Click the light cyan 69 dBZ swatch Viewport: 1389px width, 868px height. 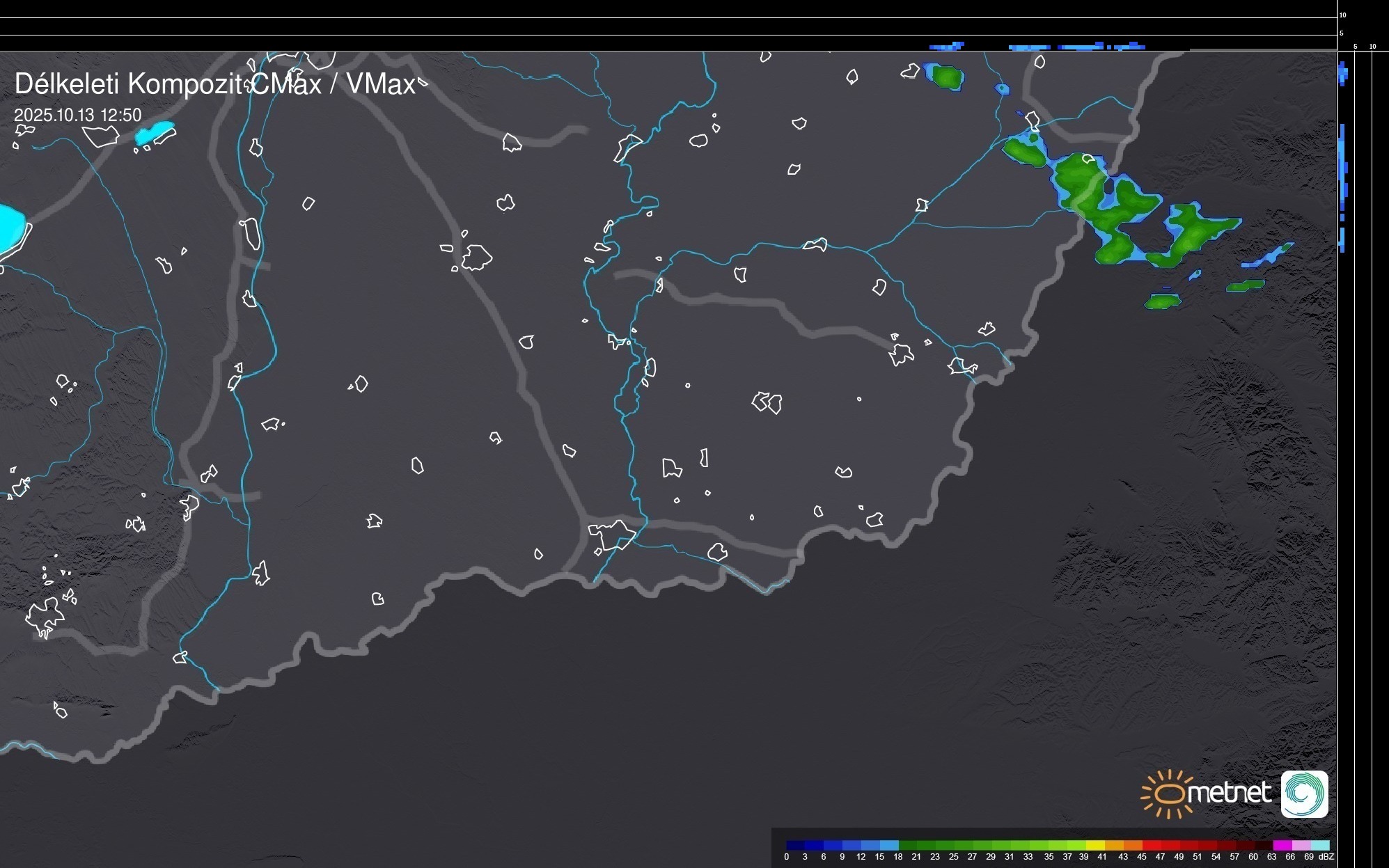pyautogui.click(x=1319, y=846)
